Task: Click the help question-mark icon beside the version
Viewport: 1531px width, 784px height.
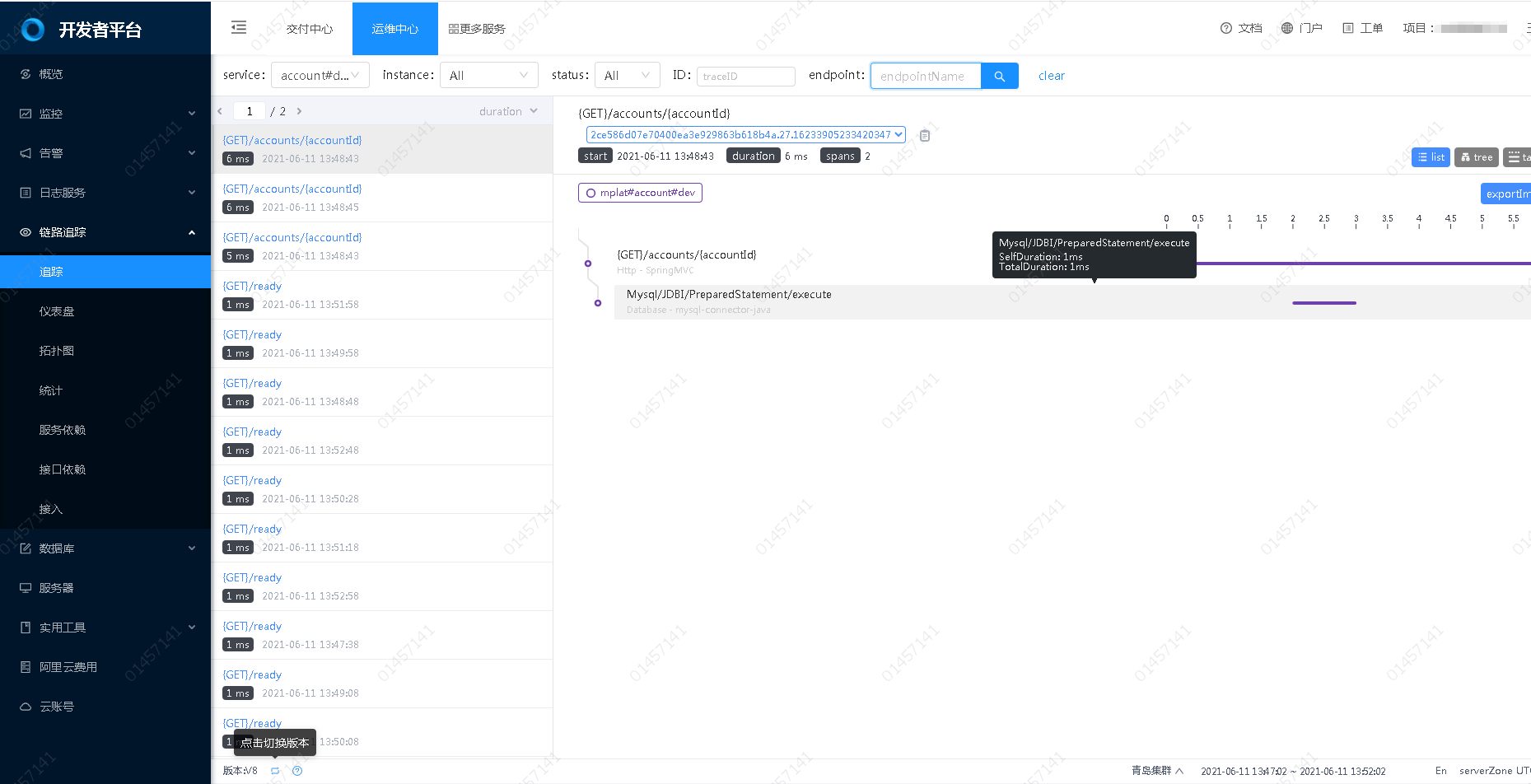Action: point(297,771)
